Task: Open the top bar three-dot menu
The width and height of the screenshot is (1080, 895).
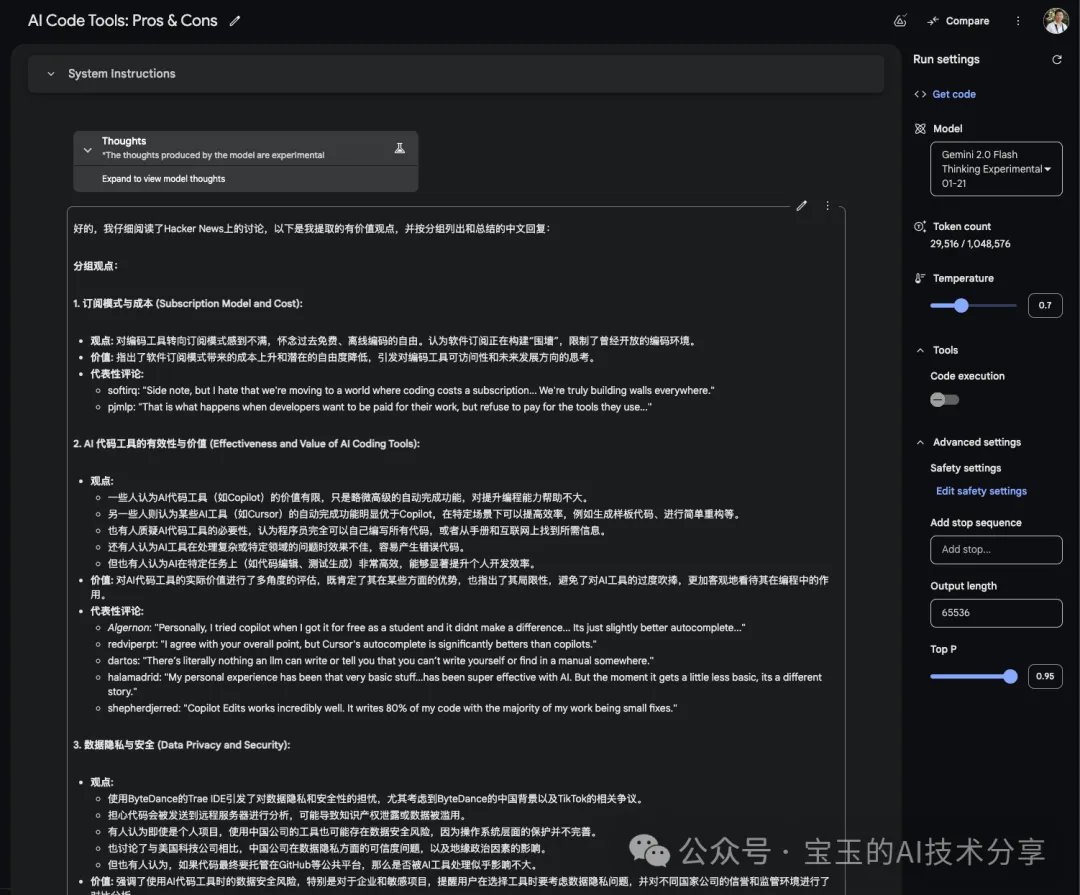Action: [1018, 21]
